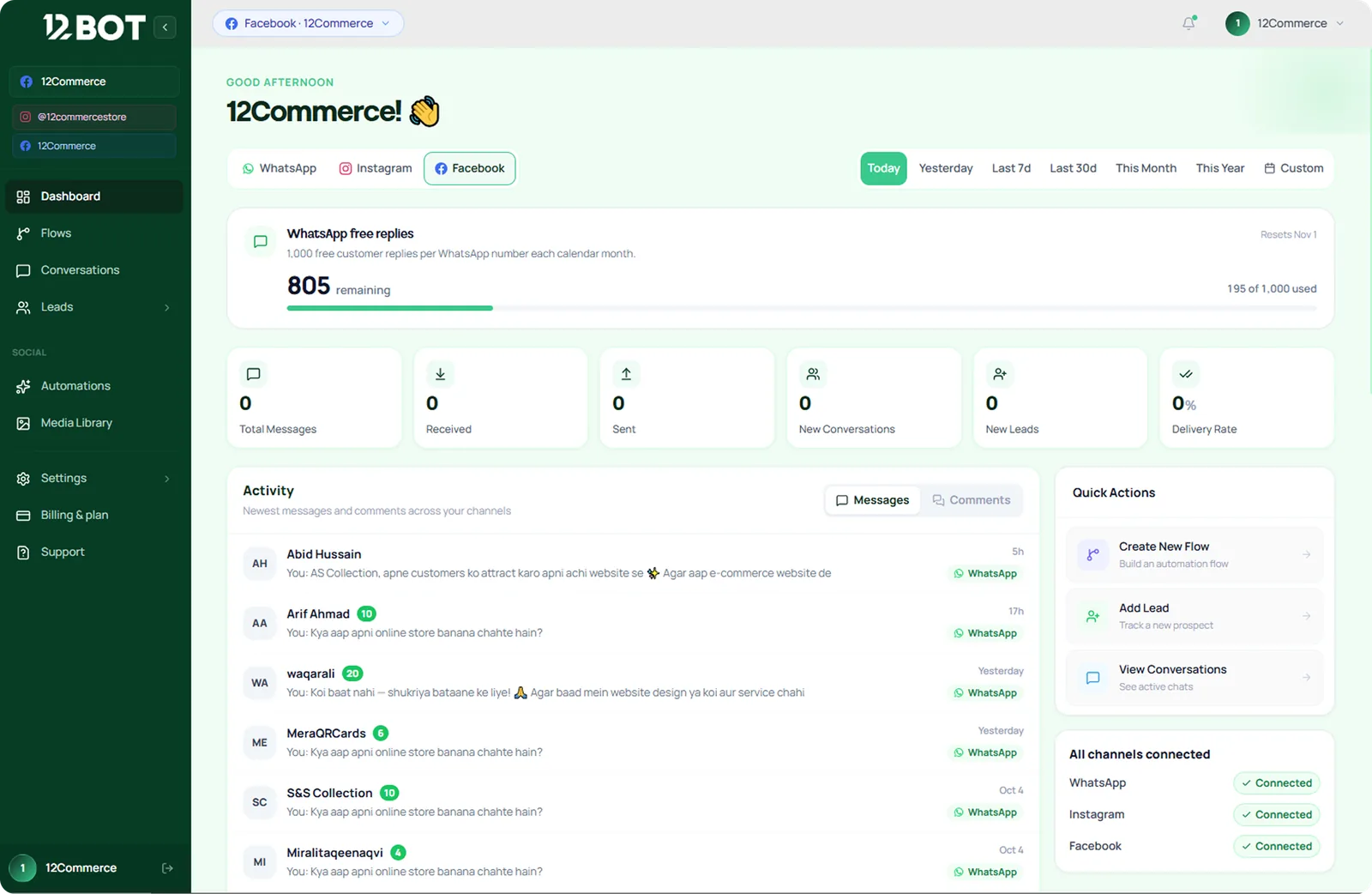
Task: Expand the Settings submenu chevron
Action: point(167,479)
